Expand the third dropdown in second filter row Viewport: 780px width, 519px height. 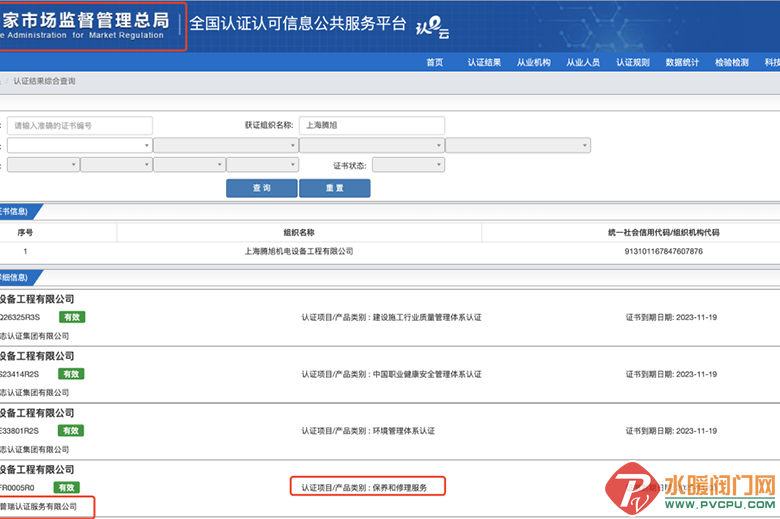(x=372, y=145)
